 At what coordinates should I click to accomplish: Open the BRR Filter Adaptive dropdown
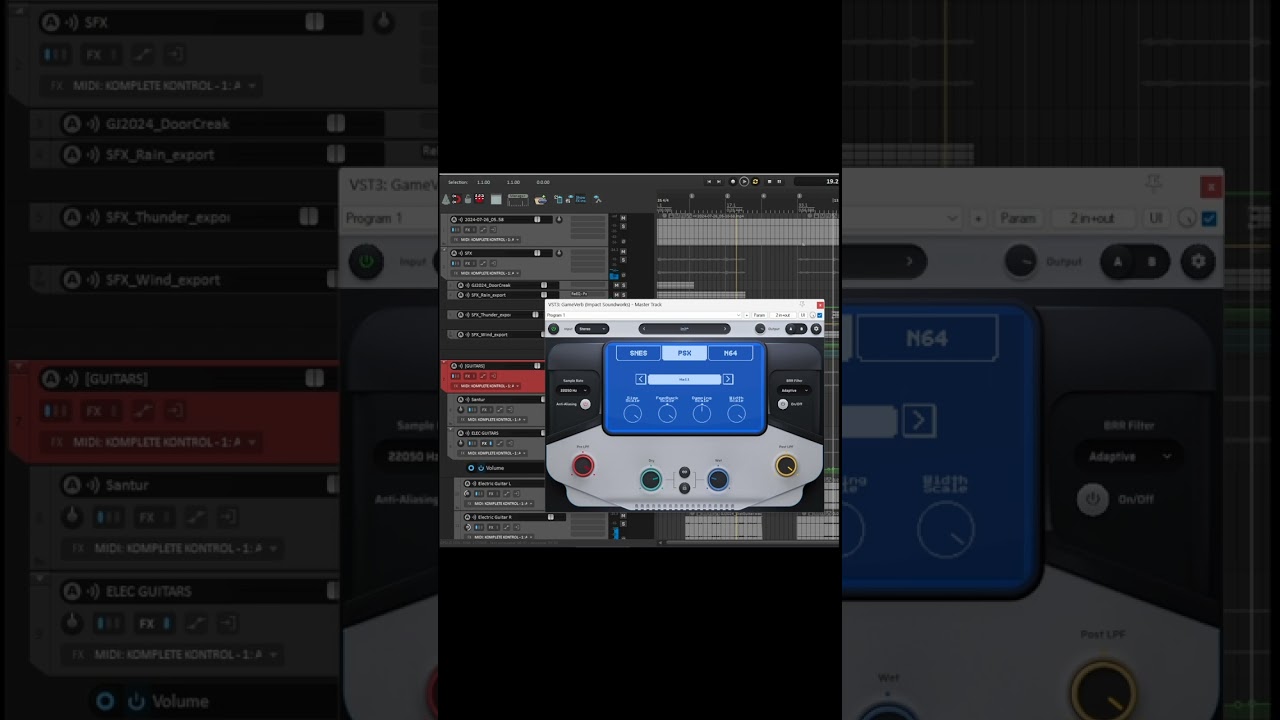795,390
